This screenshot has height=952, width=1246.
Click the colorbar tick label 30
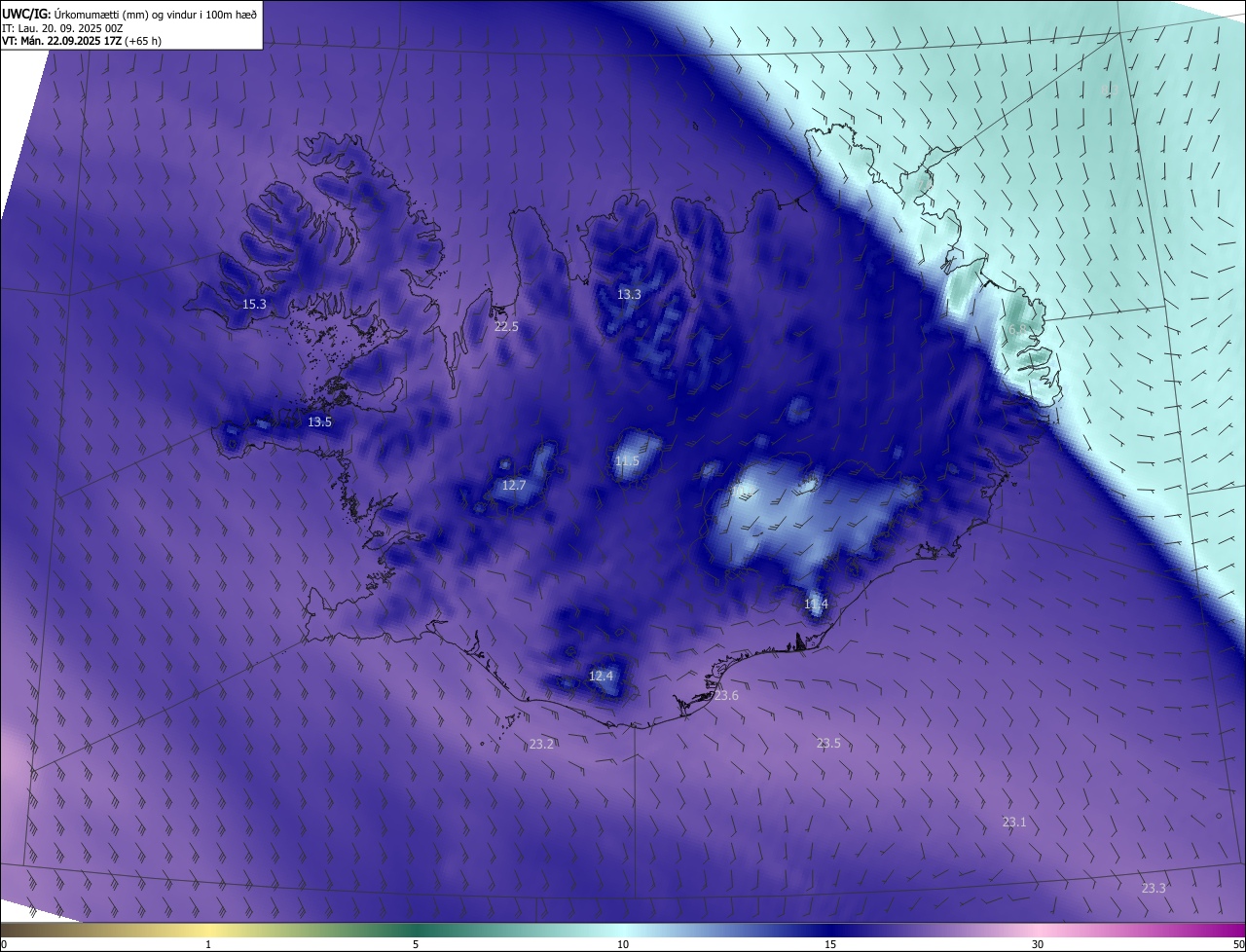(1038, 944)
